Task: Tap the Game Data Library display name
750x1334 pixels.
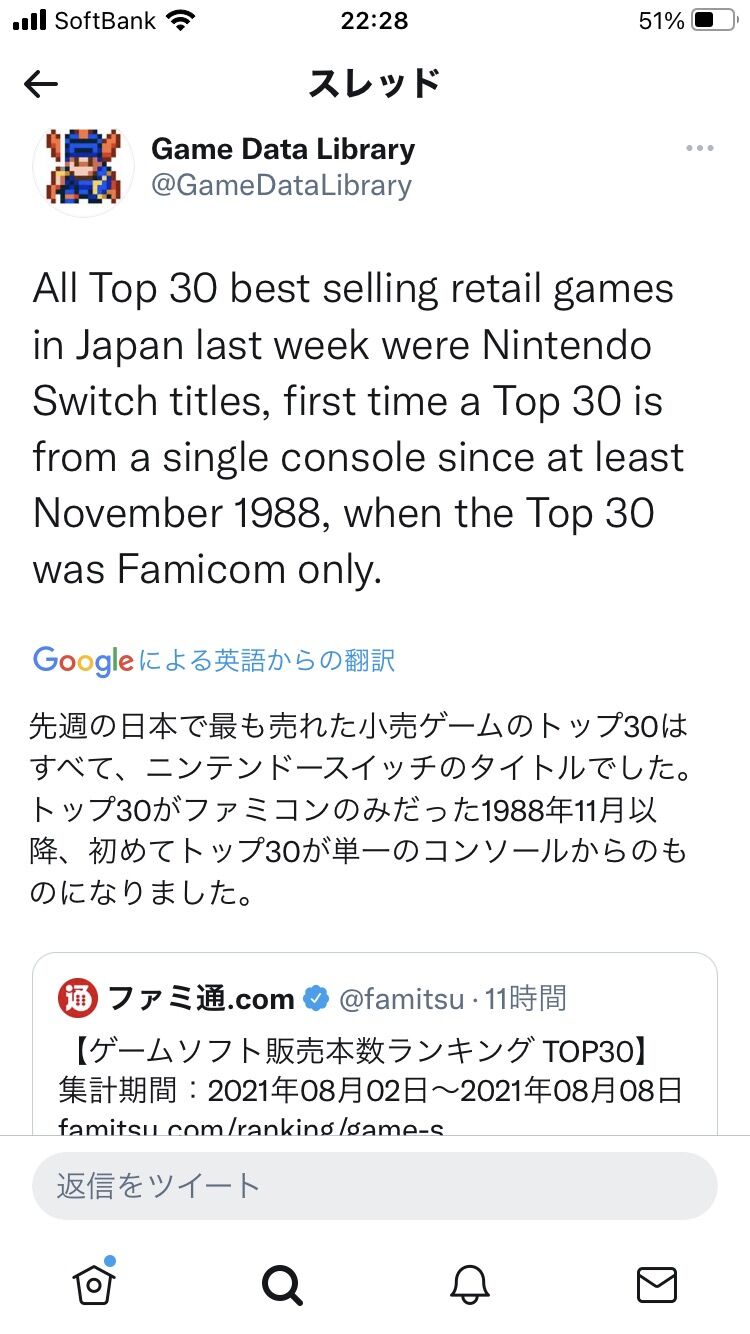Action: tap(283, 149)
